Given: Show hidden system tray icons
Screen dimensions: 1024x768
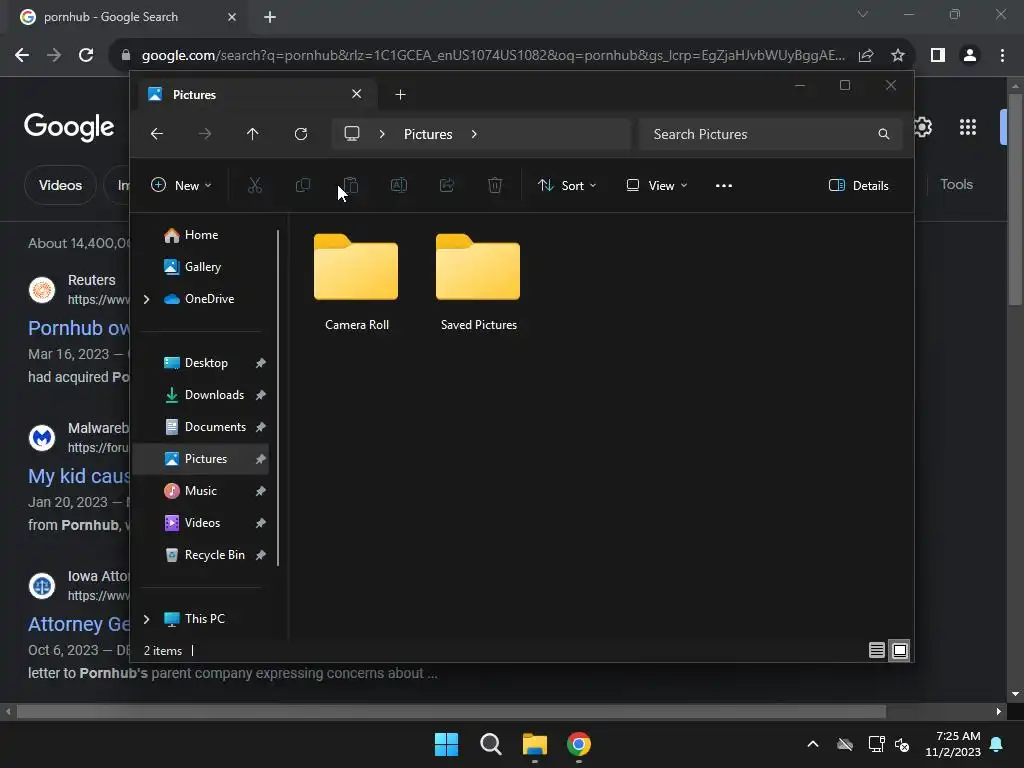Looking at the screenshot, I should (x=813, y=744).
